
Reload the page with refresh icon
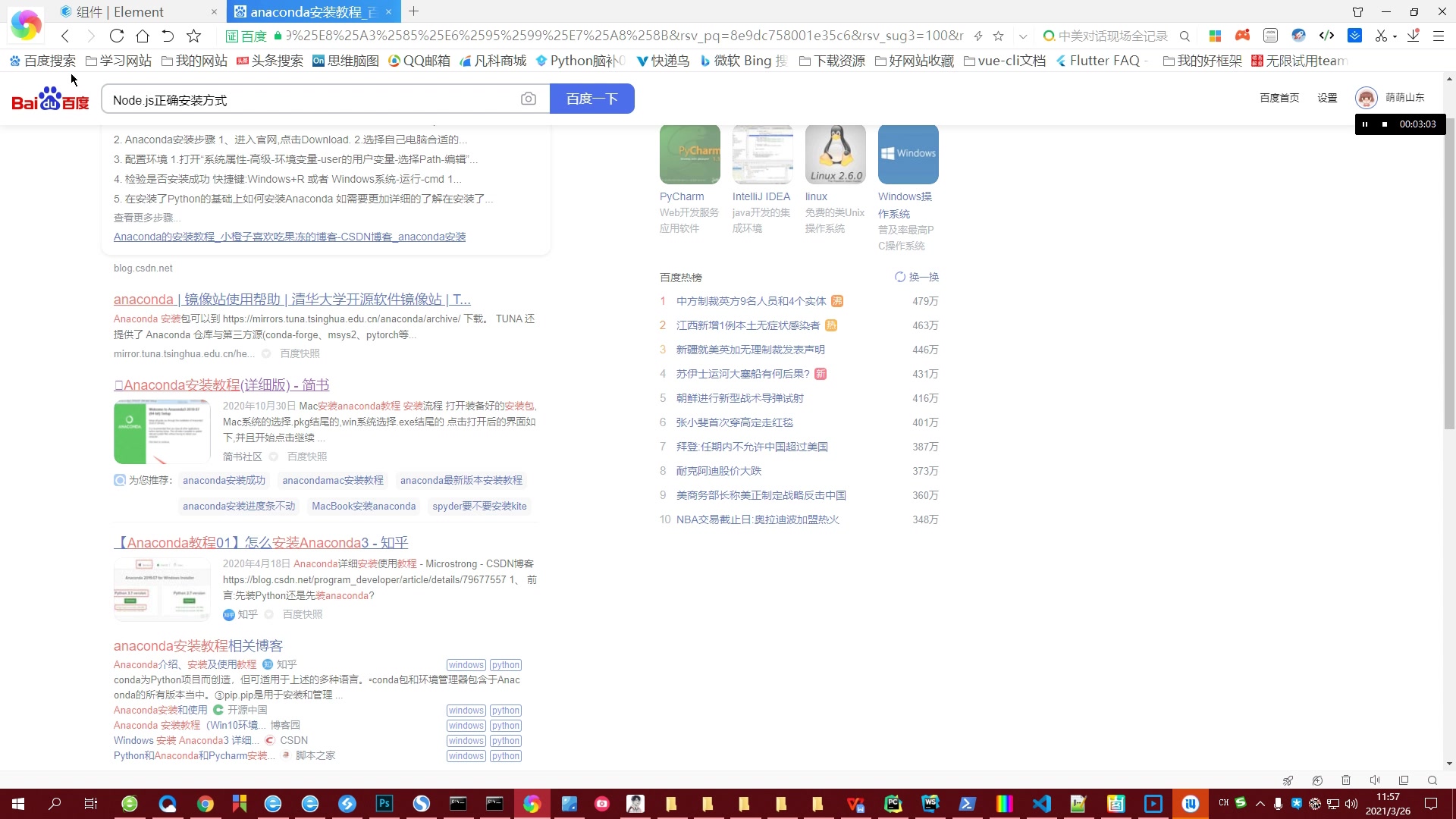tap(117, 36)
